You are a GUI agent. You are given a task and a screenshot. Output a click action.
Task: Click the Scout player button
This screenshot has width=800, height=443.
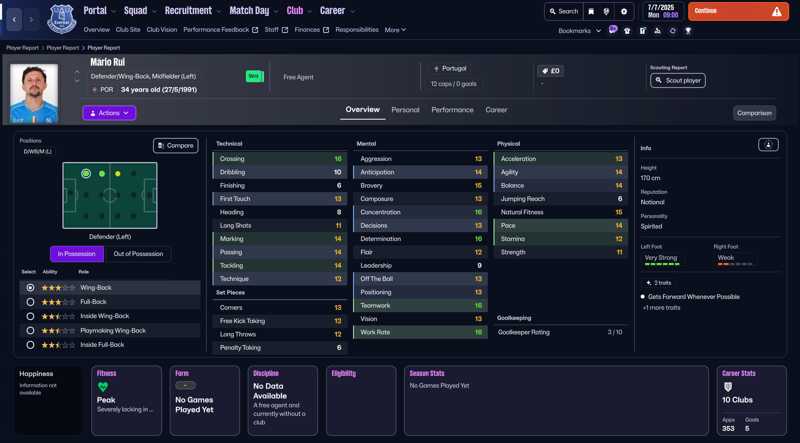(x=678, y=80)
